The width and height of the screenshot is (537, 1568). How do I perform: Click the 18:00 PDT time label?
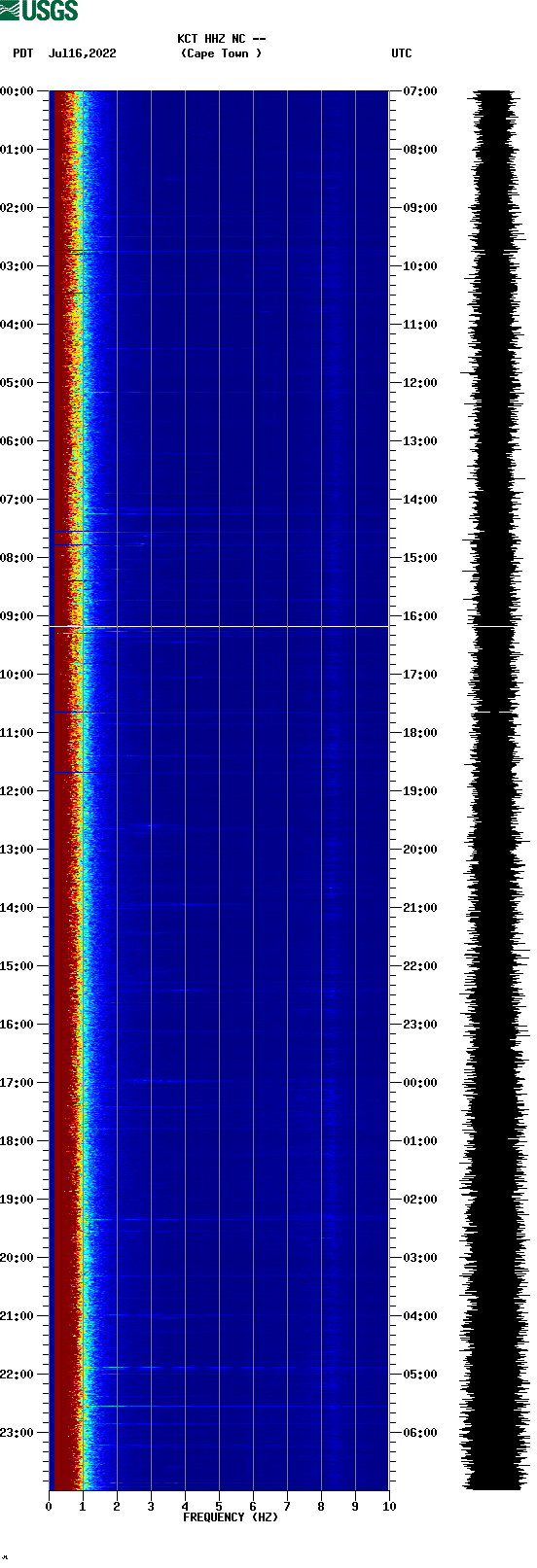click(x=17, y=1141)
